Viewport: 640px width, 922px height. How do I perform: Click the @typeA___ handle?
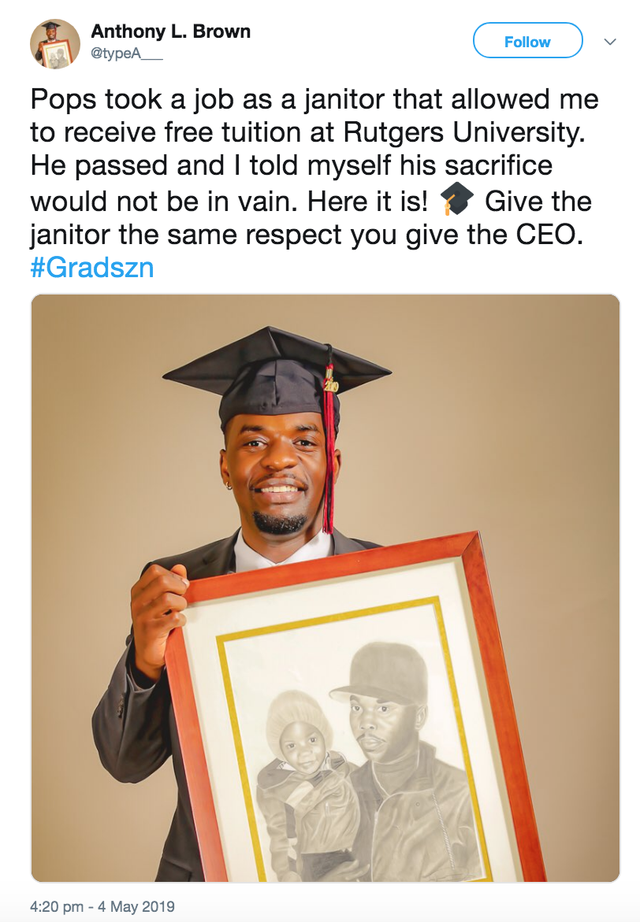click(x=126, y=54)
